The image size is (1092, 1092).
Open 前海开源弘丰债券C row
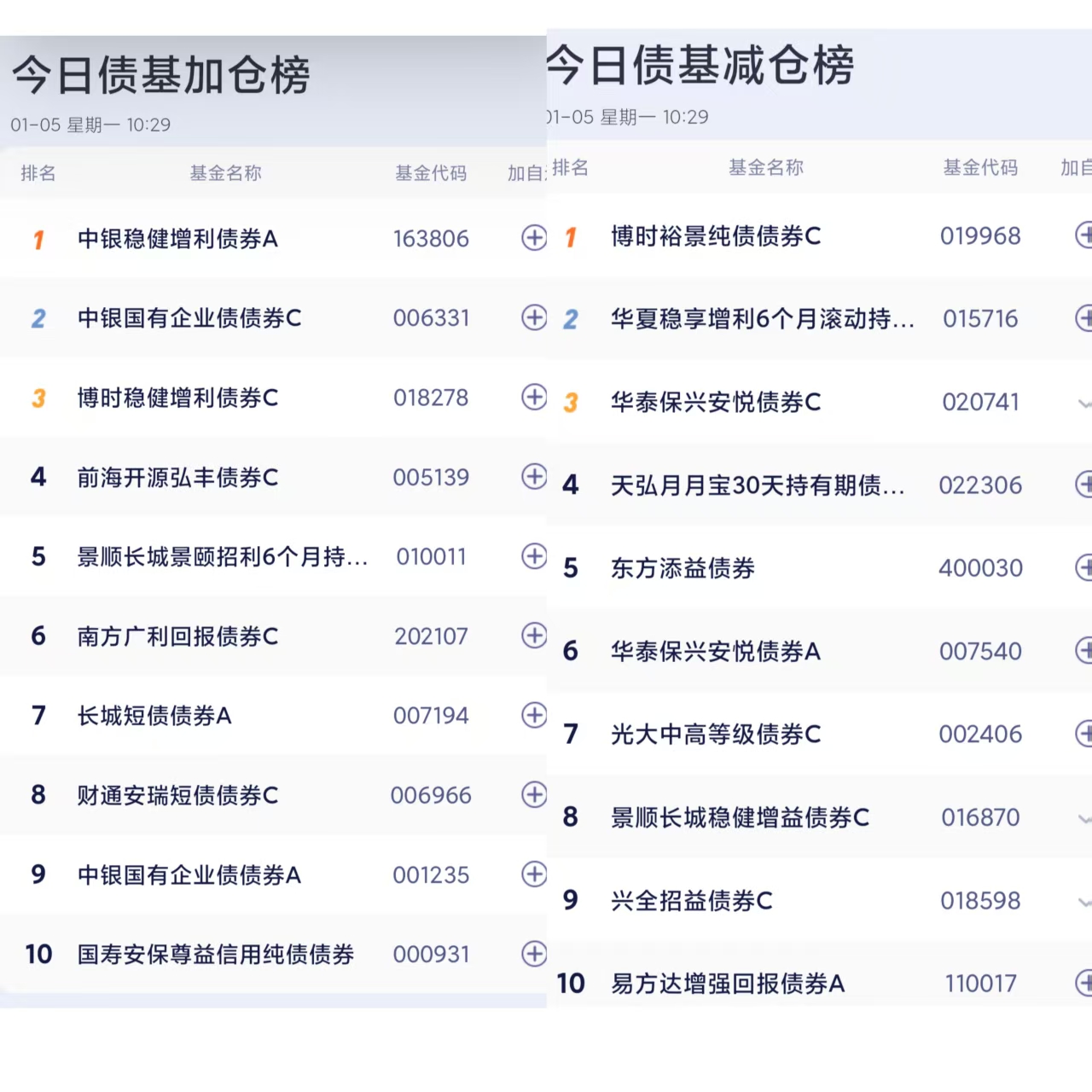[x=273, y=477]
